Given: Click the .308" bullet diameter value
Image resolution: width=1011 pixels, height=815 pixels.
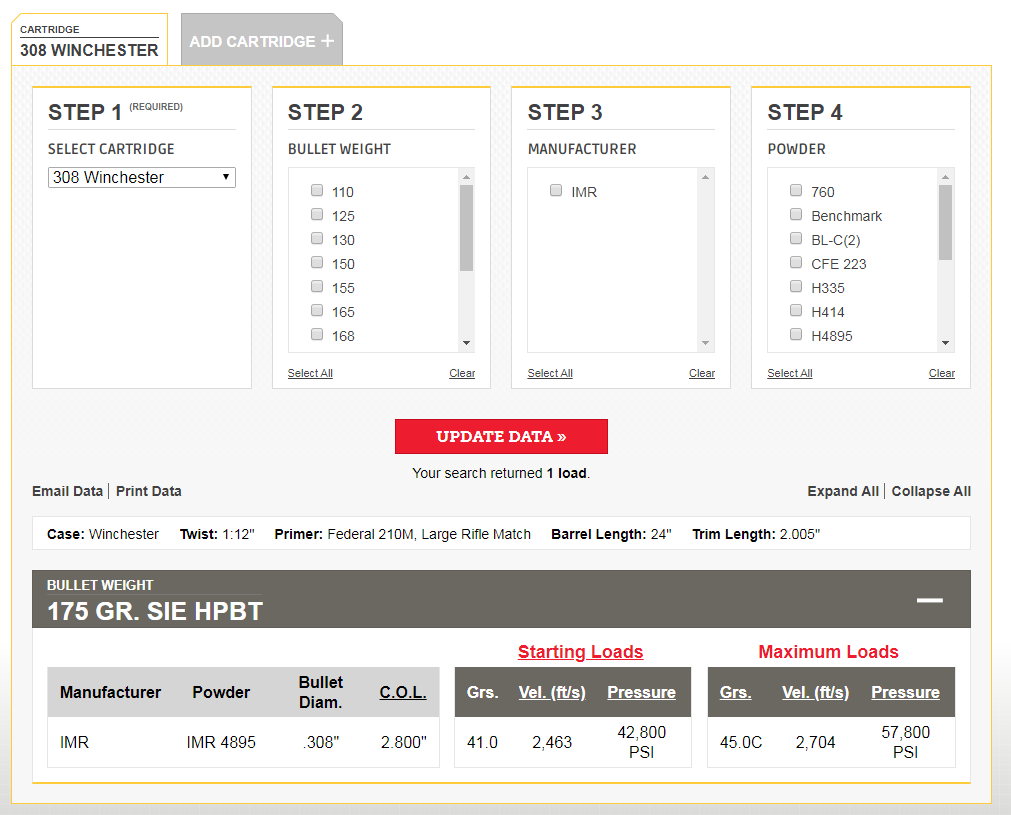Looking at the screenshot, I should [x=321, y=742].
